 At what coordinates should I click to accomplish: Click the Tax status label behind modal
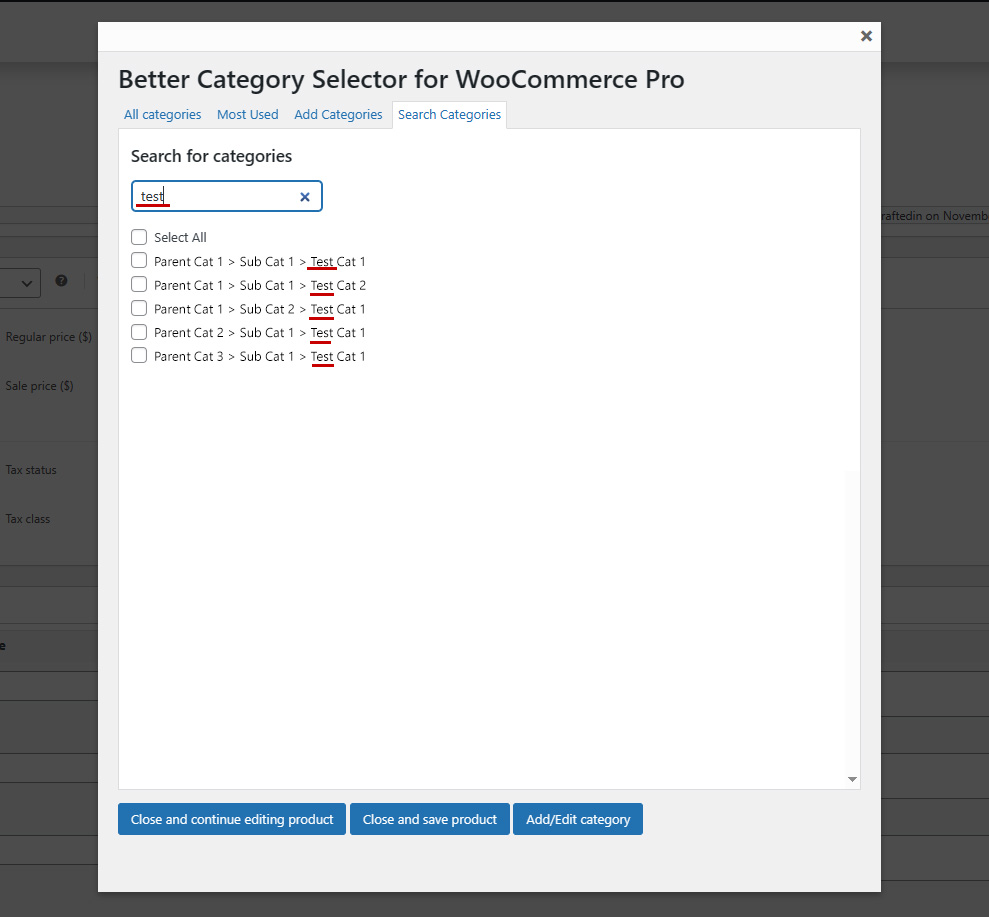coord(31,470)
